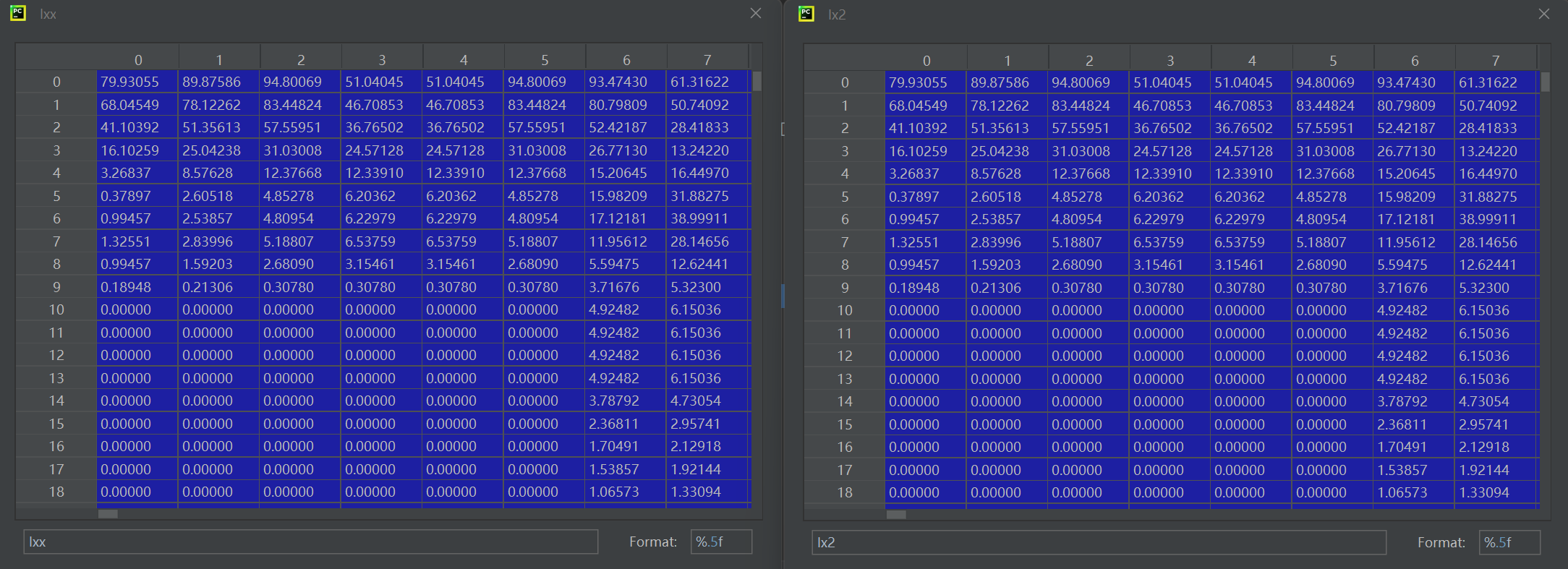Select cell 1.59203 in the Ix2 table

pyautogui.click(x=1007, y=265)
